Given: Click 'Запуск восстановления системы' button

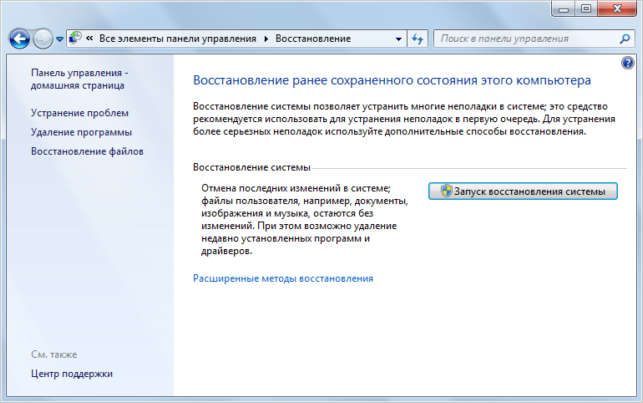Looking at the screenshot, I should click(x=523, y=191).
